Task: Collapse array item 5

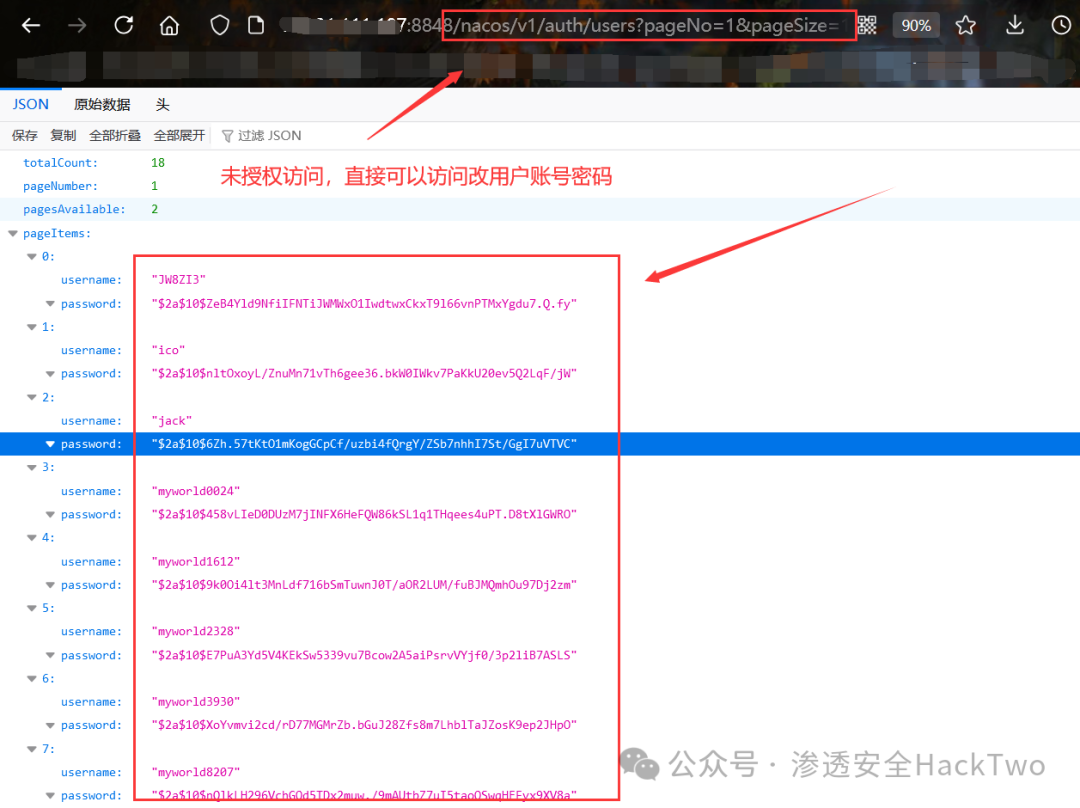Action: click(x=32, y=608)
